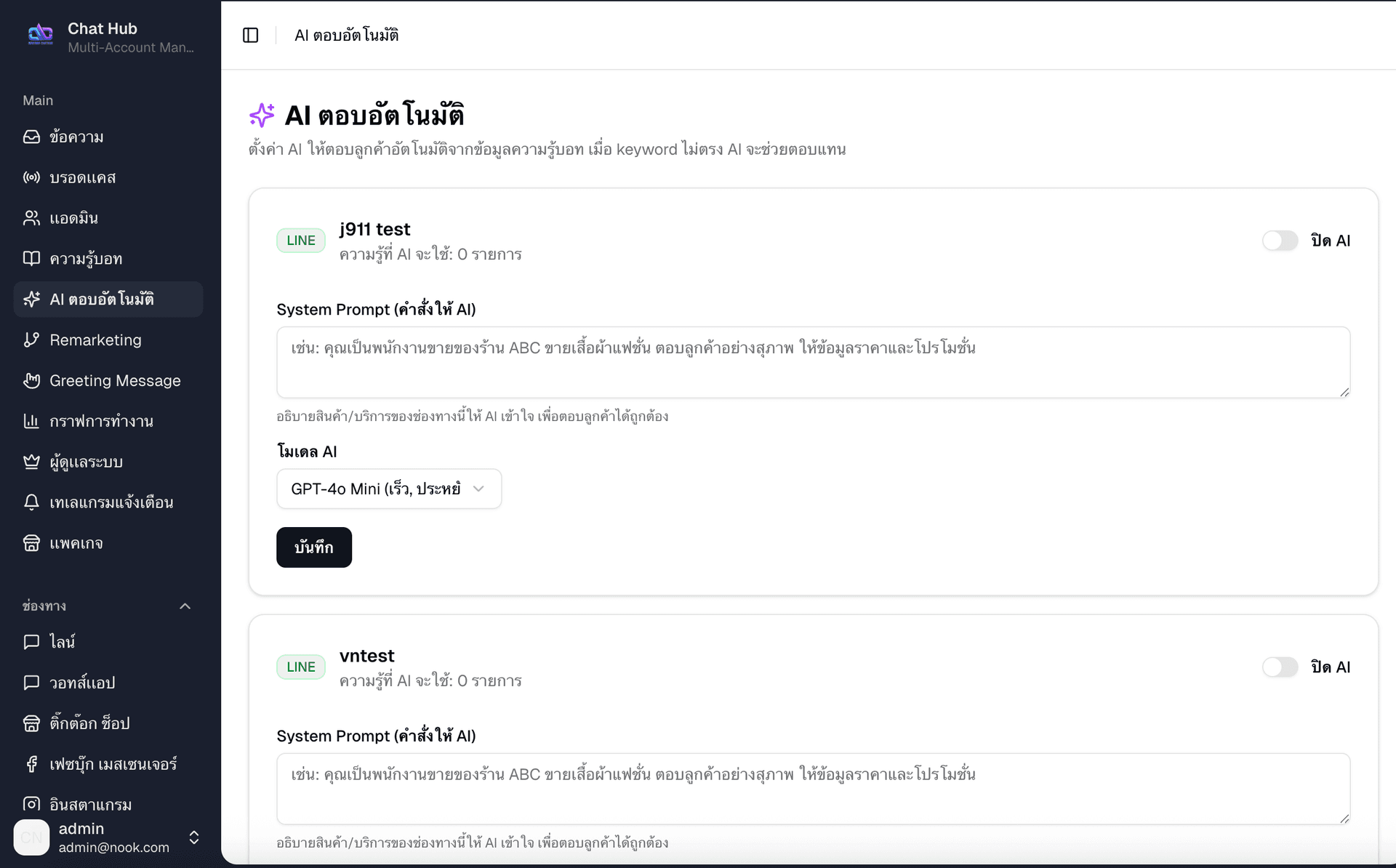Toggle the sidebar panel icon
Viewport: 1396px width, 868px height.
[250, 35]
